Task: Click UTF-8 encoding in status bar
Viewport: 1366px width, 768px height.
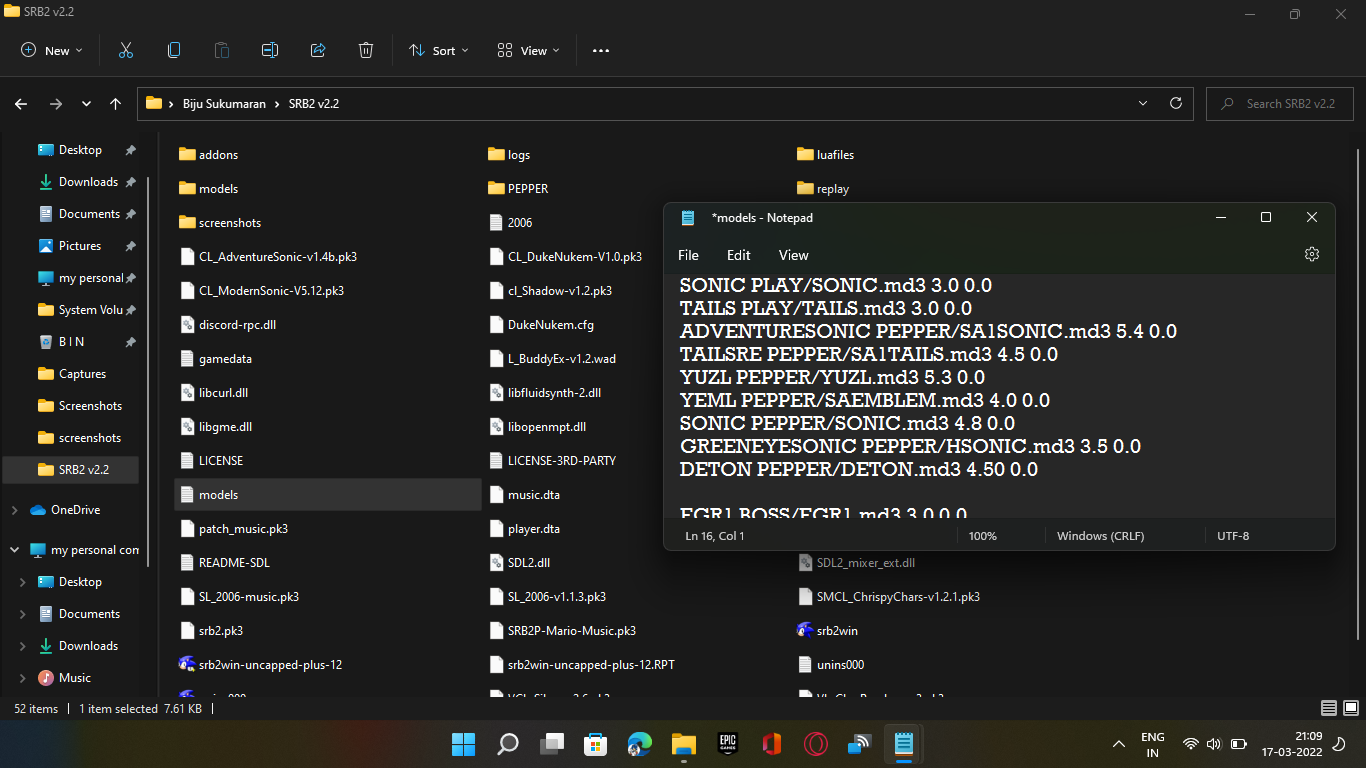Action: pyautogui.click(x=1233, y=536)
